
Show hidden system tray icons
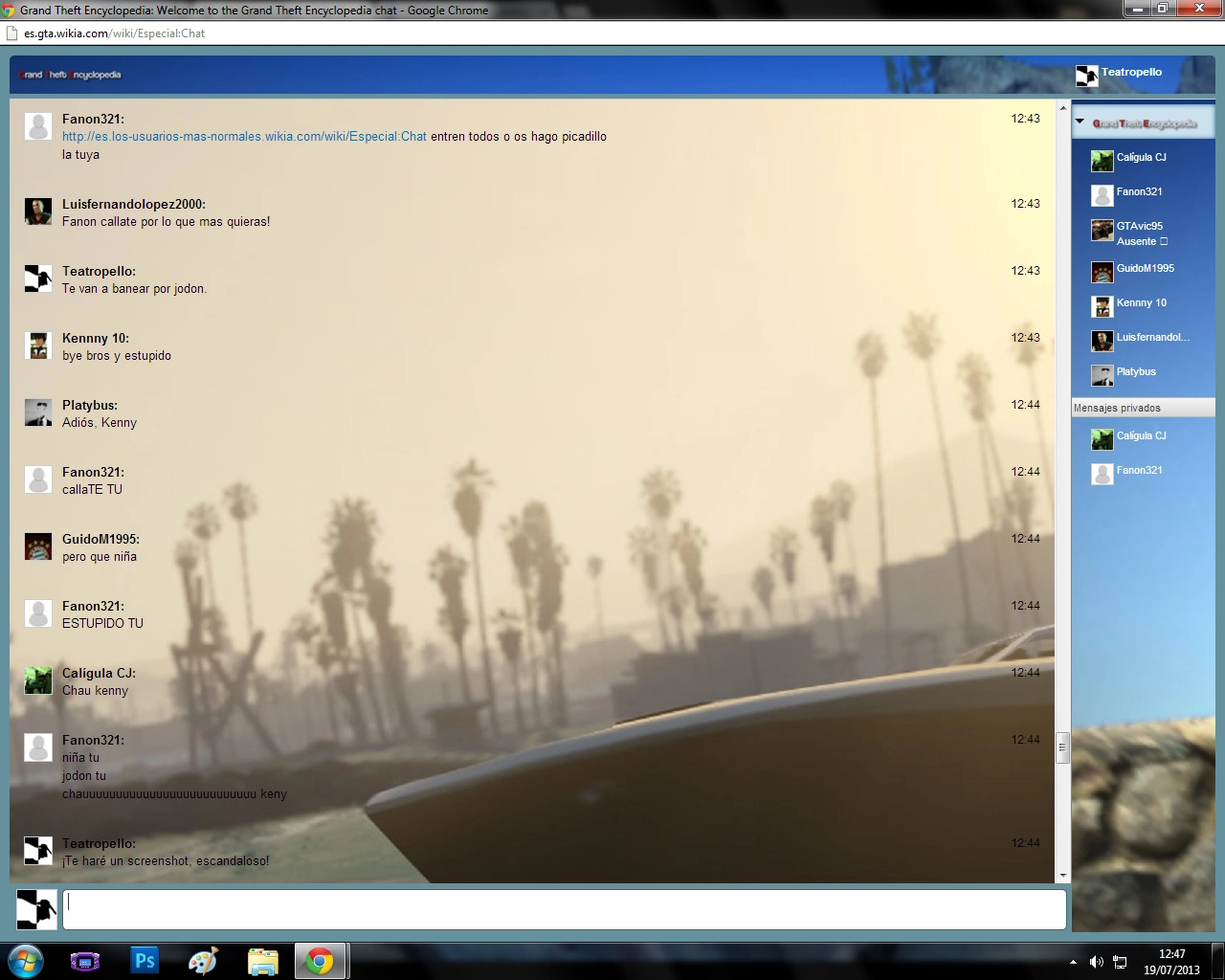tap(1073, 962)
